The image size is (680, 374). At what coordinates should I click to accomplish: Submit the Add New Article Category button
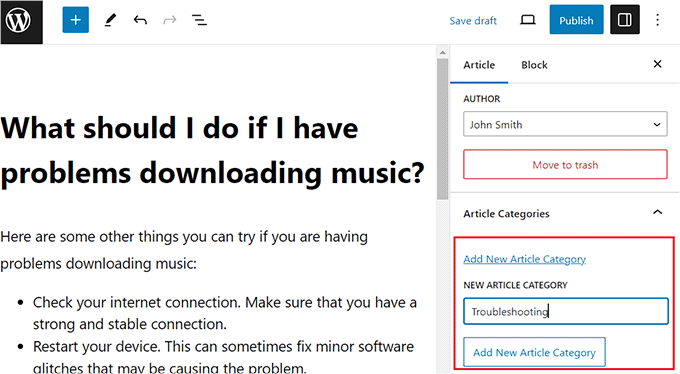tap(534, 352)
